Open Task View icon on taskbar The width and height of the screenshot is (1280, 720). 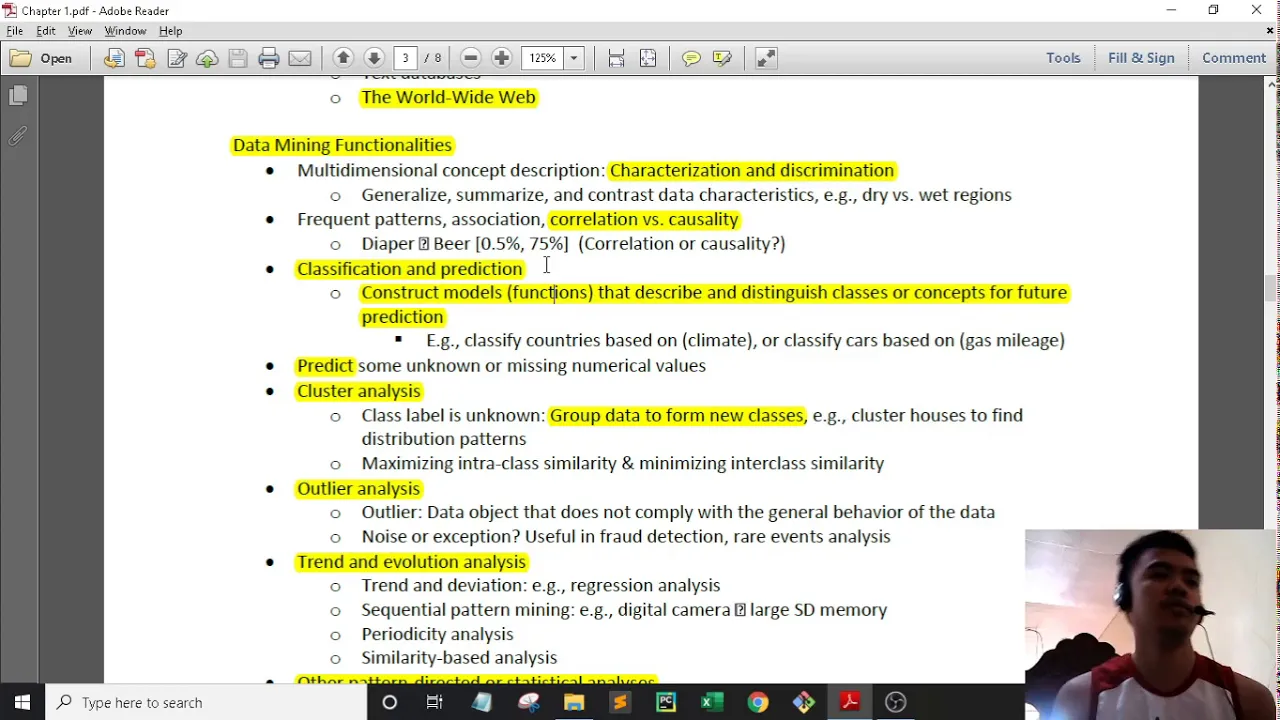(435, 702)
